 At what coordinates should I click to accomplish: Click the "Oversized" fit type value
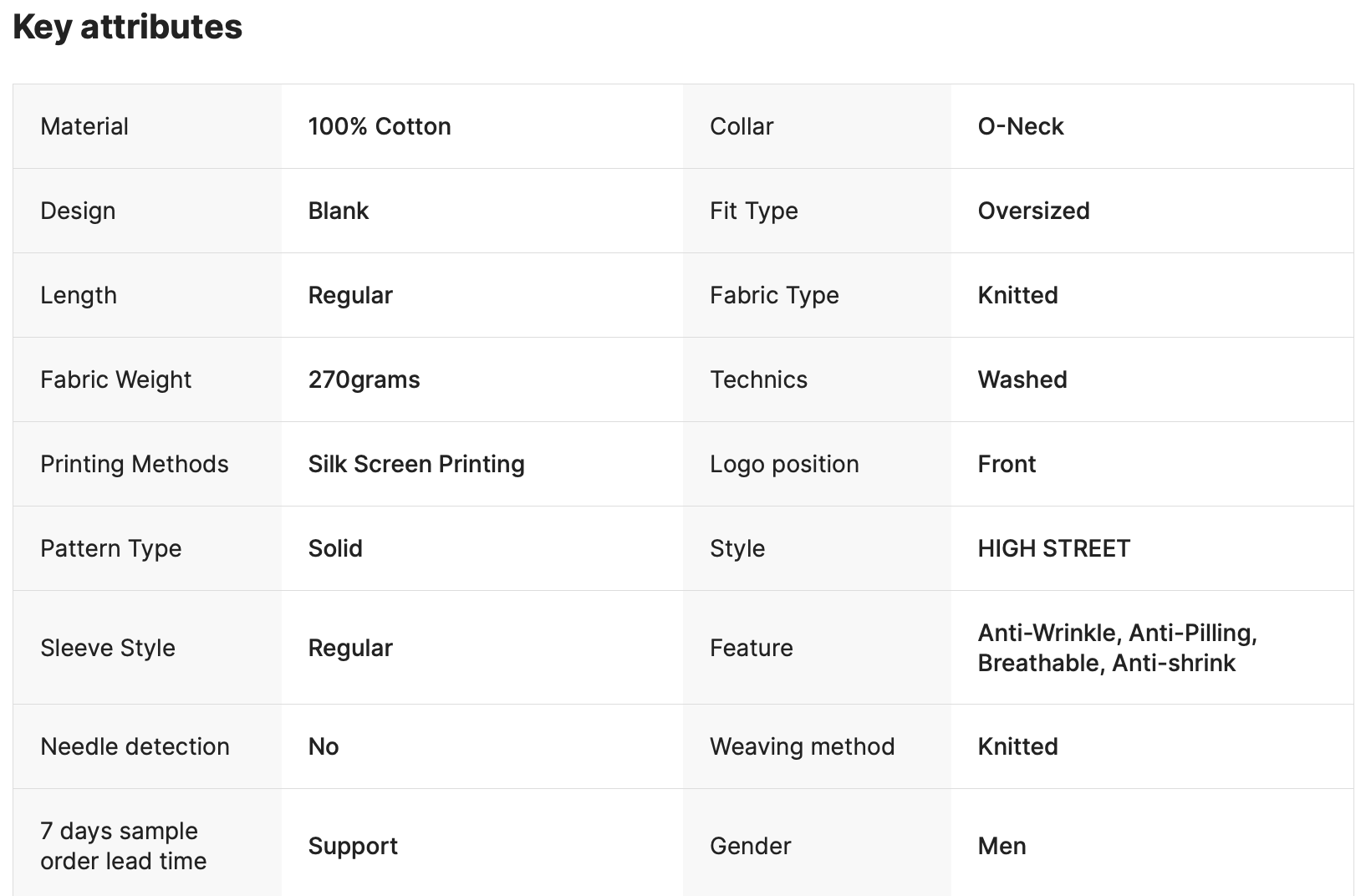(x=1033, y=211)
